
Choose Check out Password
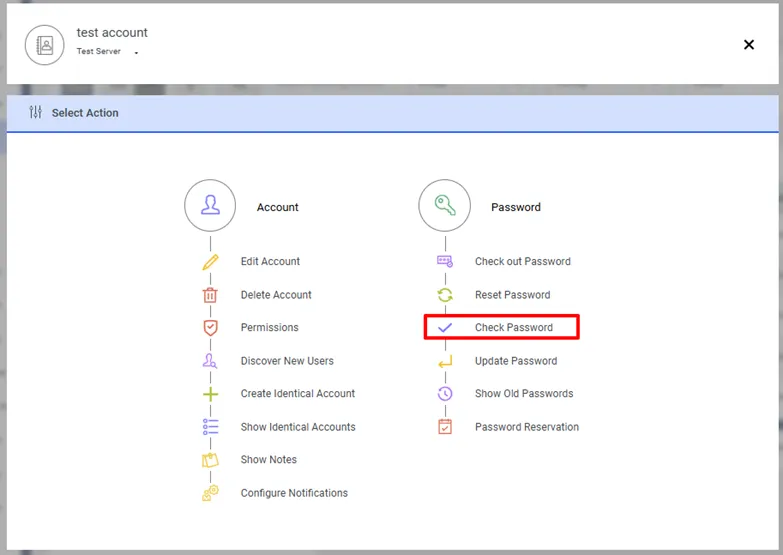(523, 261)
